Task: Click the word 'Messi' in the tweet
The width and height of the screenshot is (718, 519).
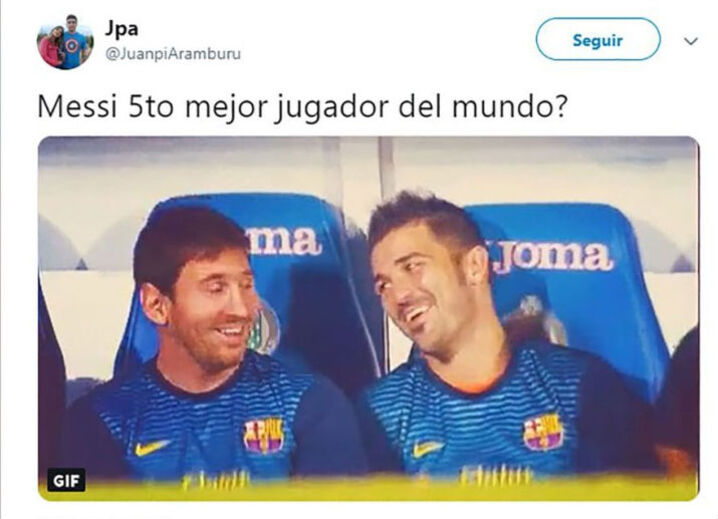Action: pyautogui.click(x=76, y=107)
